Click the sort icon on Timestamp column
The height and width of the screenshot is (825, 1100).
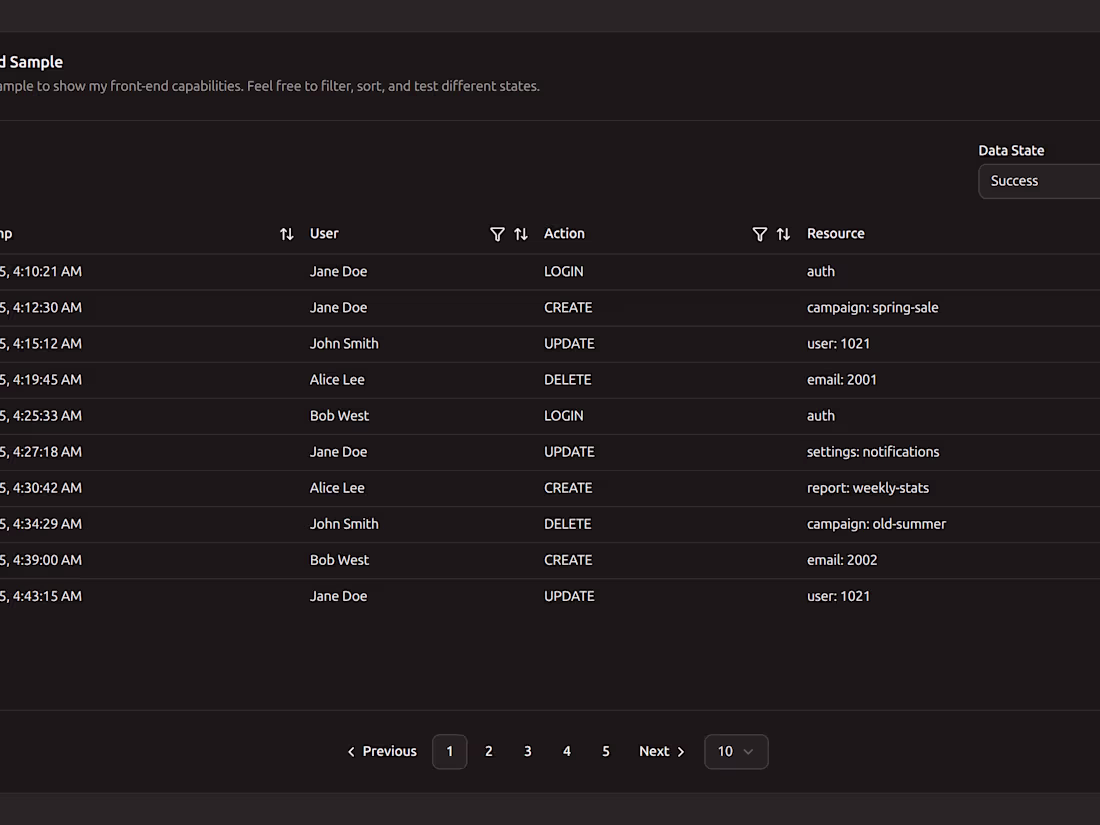click(287, 233)
